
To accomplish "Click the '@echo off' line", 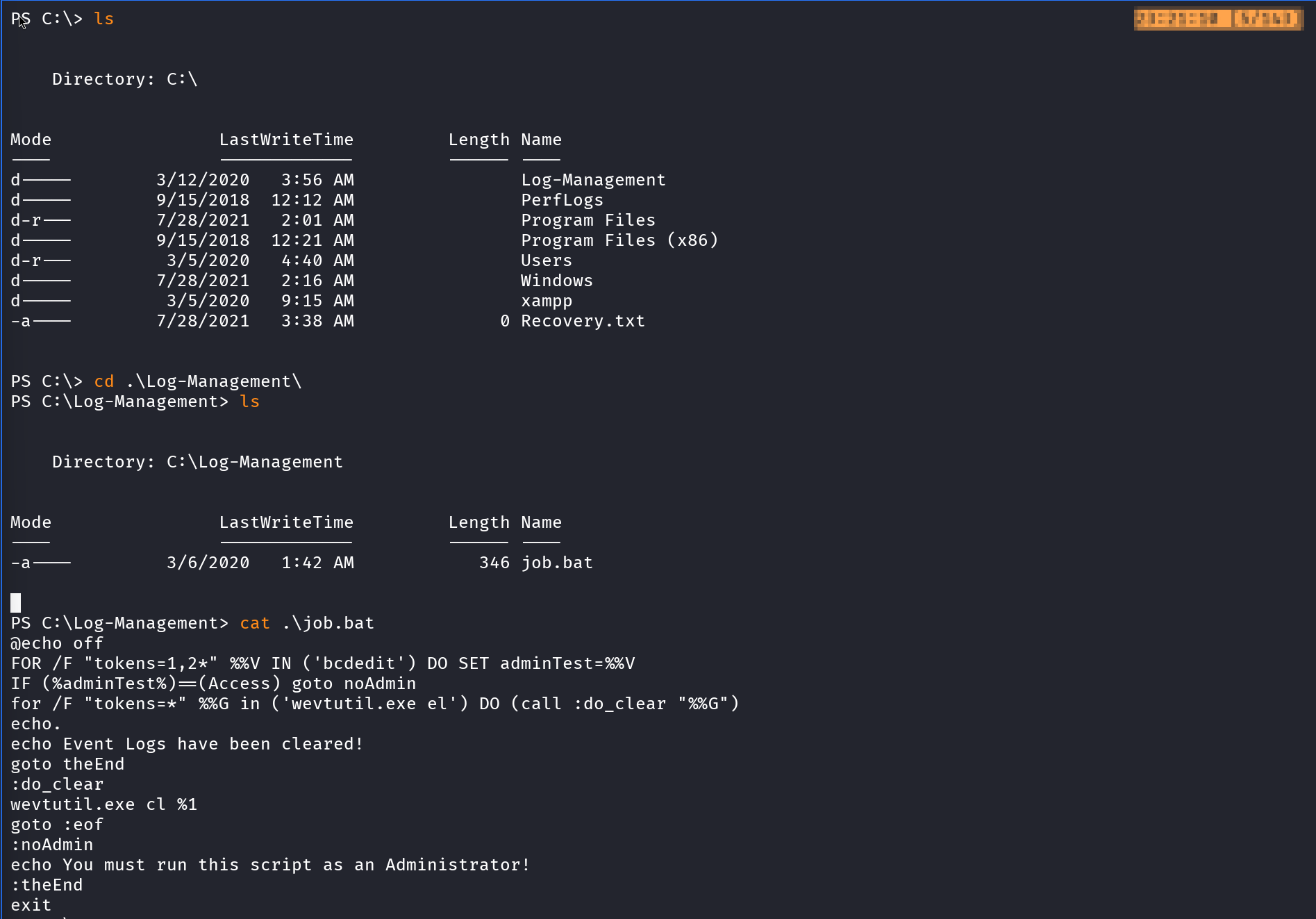I will (57, 643).
